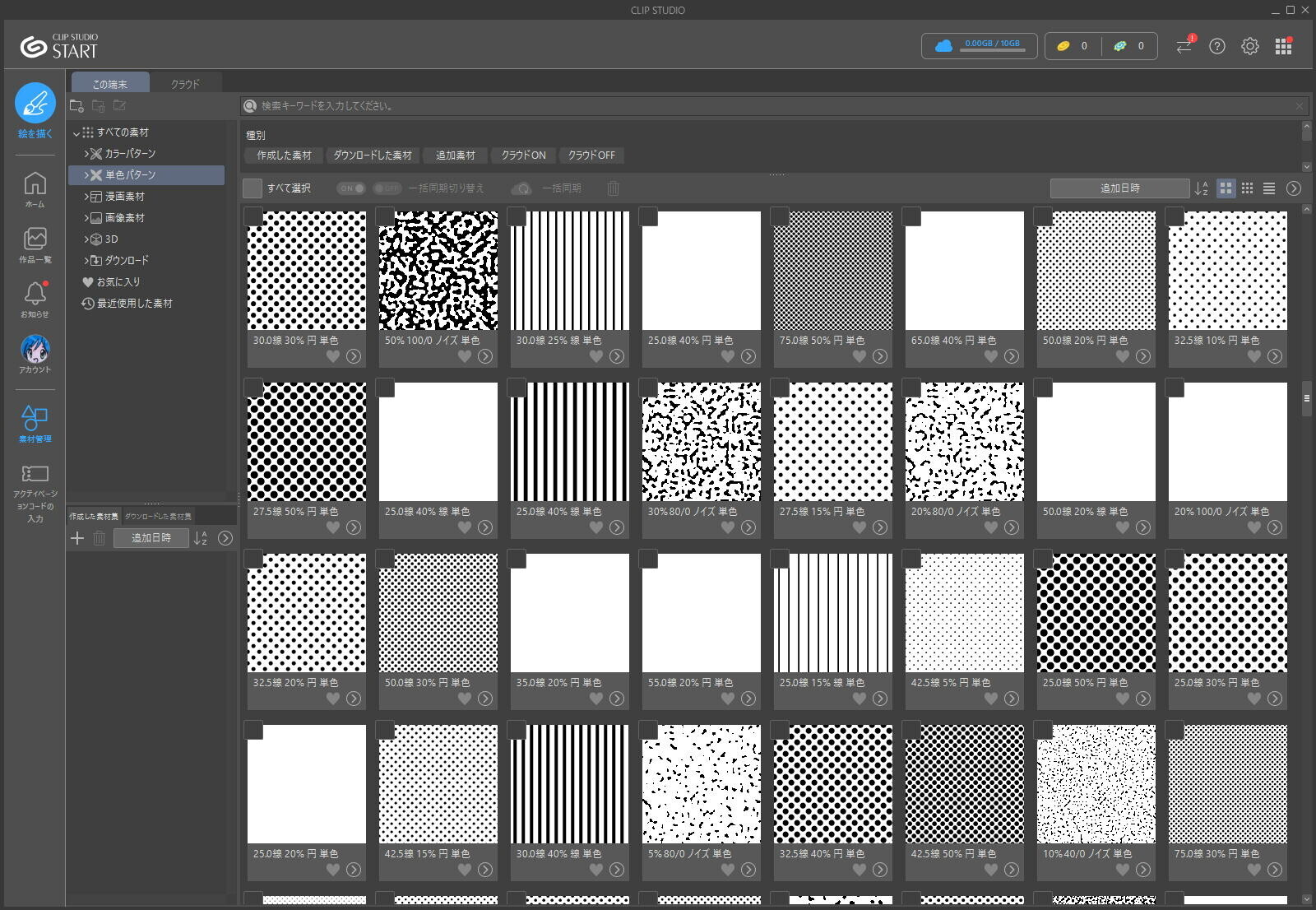Viewport: 1316px width, 910px height.
Task: Tick the checkbox on 27.5線 50% 円 単色
Action: [x=253, y=388]
